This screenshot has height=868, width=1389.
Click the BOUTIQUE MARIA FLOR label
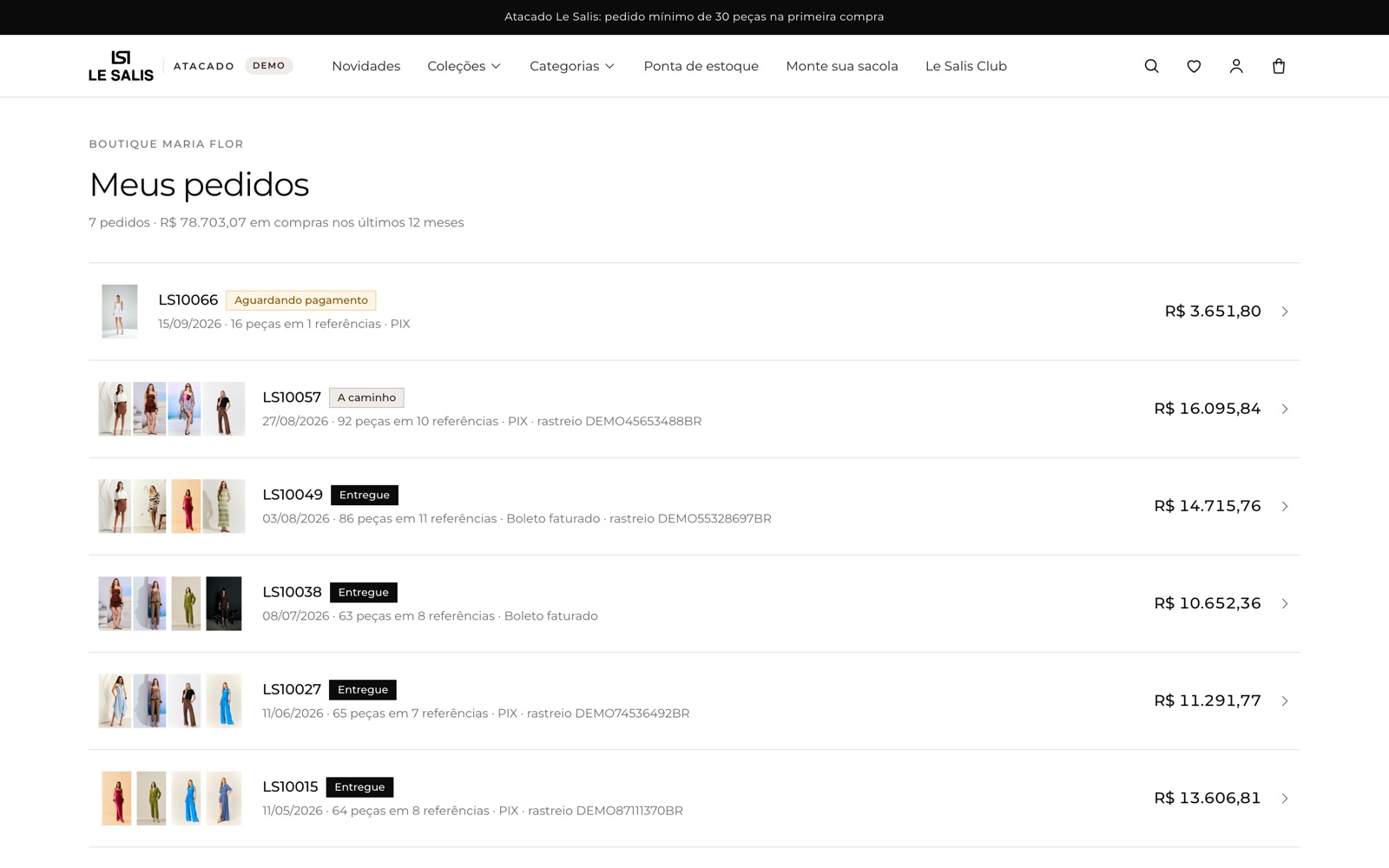pos(166,144)
